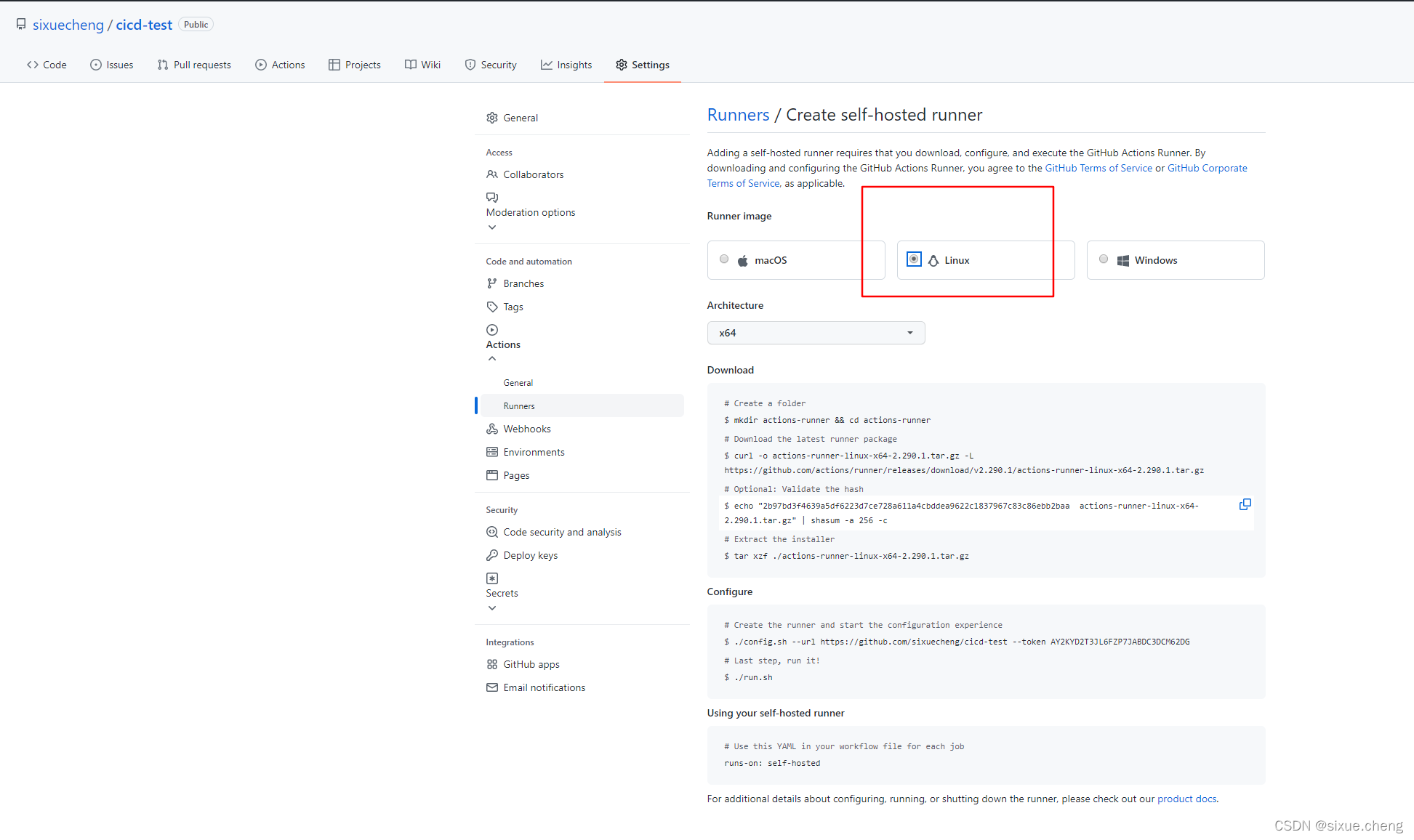This screenshot has width=1414, height=840.
Task: Click the Environments server icon
Action: point(492,452)
